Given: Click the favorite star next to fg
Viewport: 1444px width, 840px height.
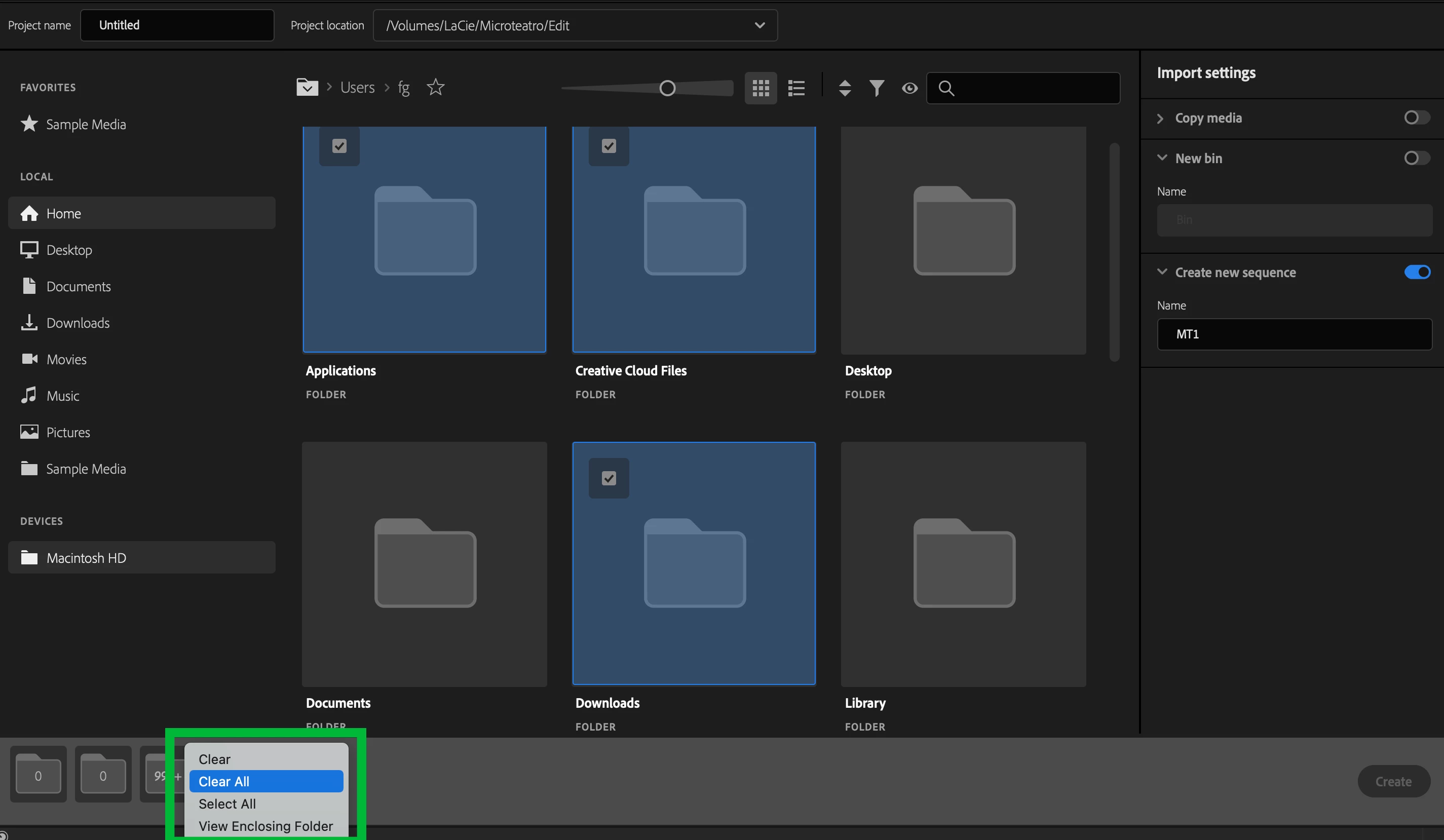Looking at the screenshot, I should (436, 87).
